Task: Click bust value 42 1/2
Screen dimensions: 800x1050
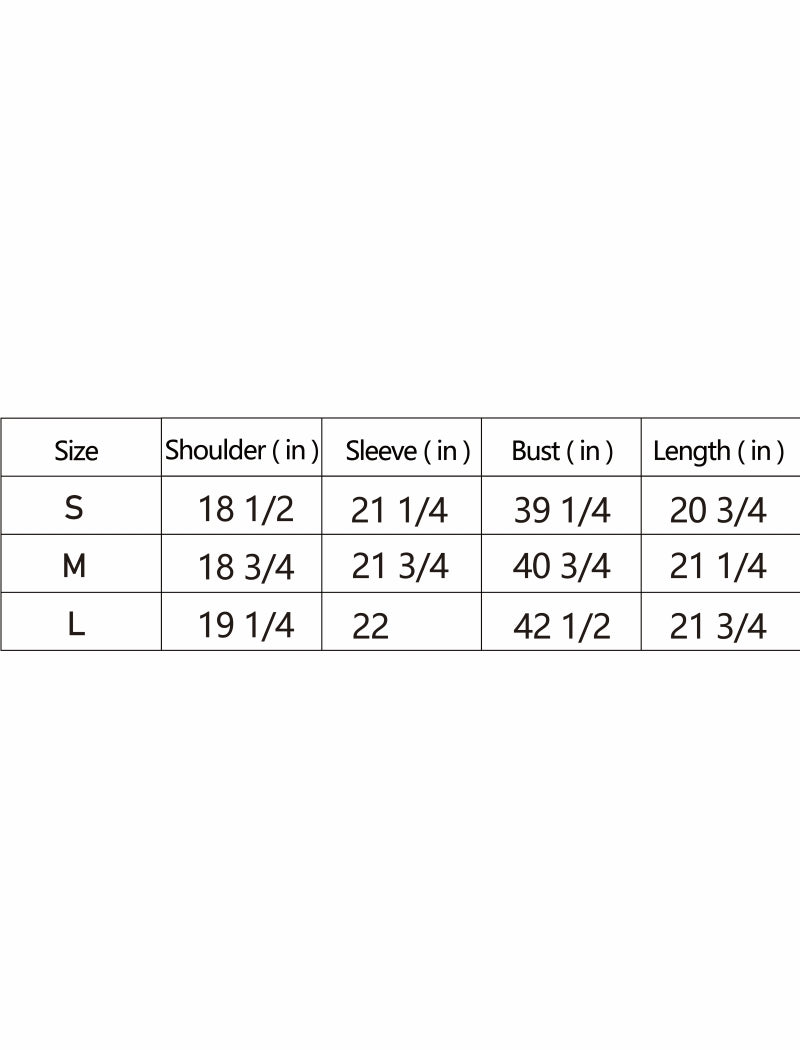Action: pos(561,626)
